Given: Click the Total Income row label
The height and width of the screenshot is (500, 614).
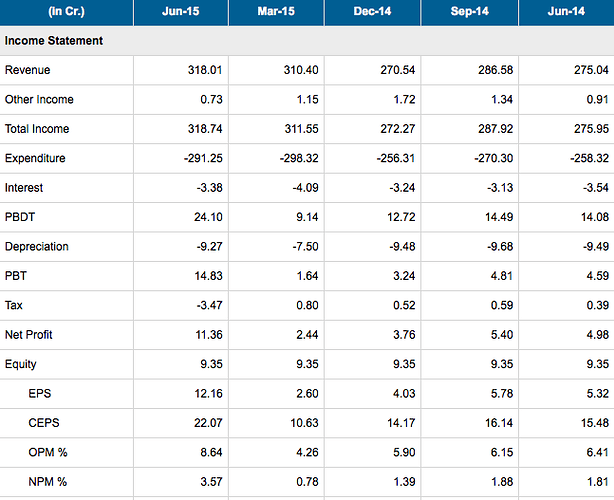Looking at the screenshot, I should [x=37, y=129].
